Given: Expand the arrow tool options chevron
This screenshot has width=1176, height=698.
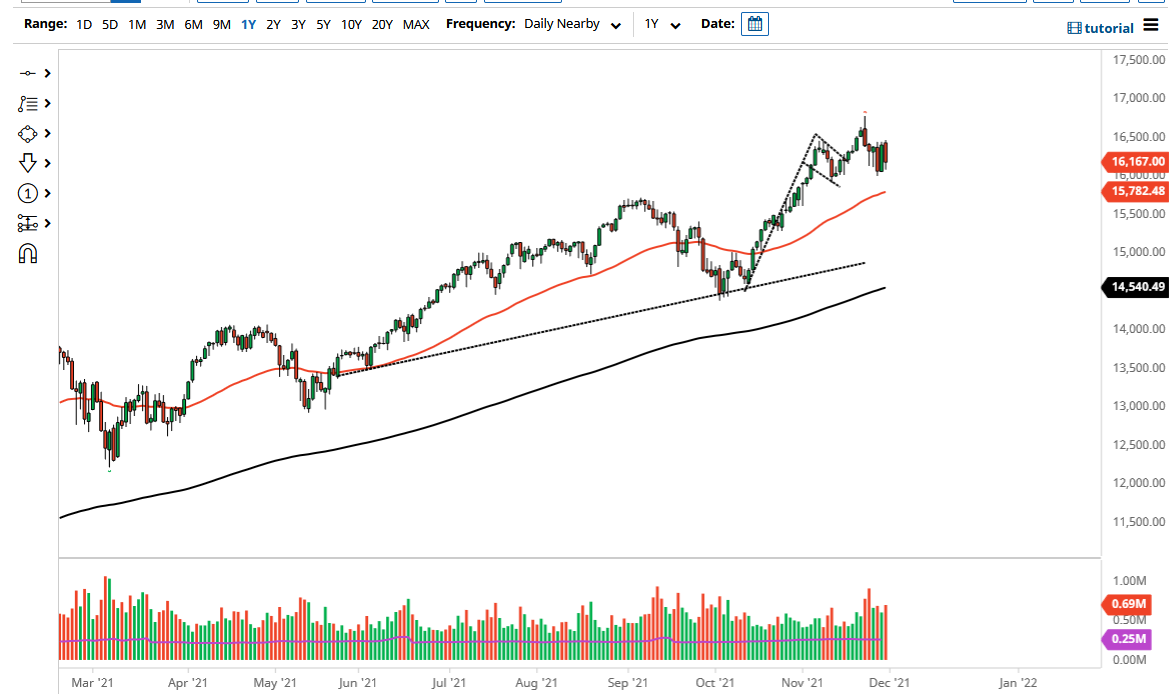Looking at the screenshot, I should [x=46, y=163].
